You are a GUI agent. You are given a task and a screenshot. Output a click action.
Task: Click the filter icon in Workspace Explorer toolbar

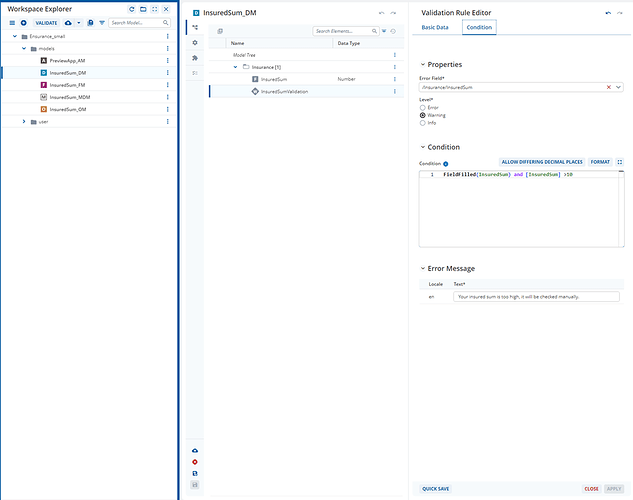(x=102, y=23)
